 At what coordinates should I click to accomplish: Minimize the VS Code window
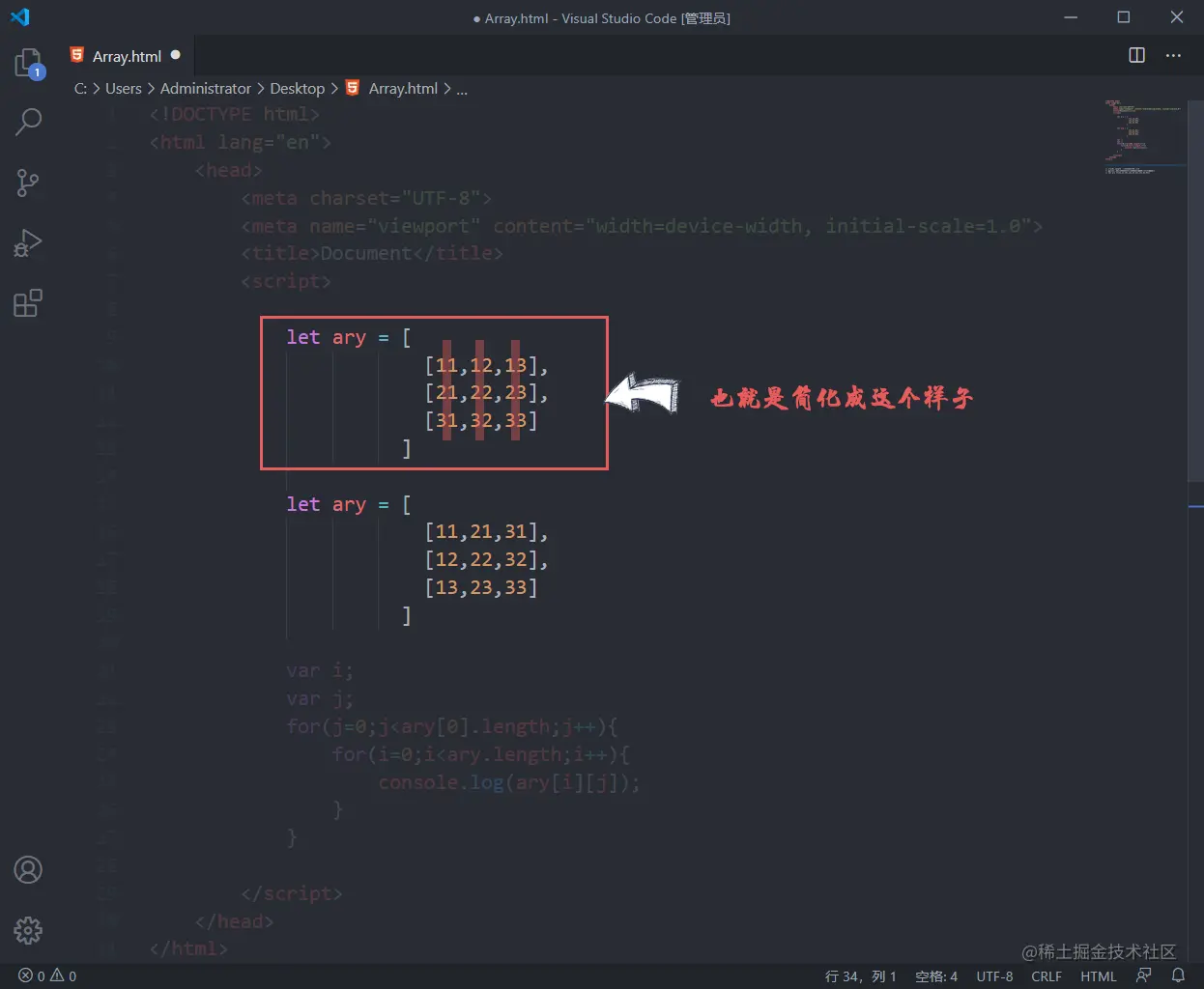[x=1071, y=17]
